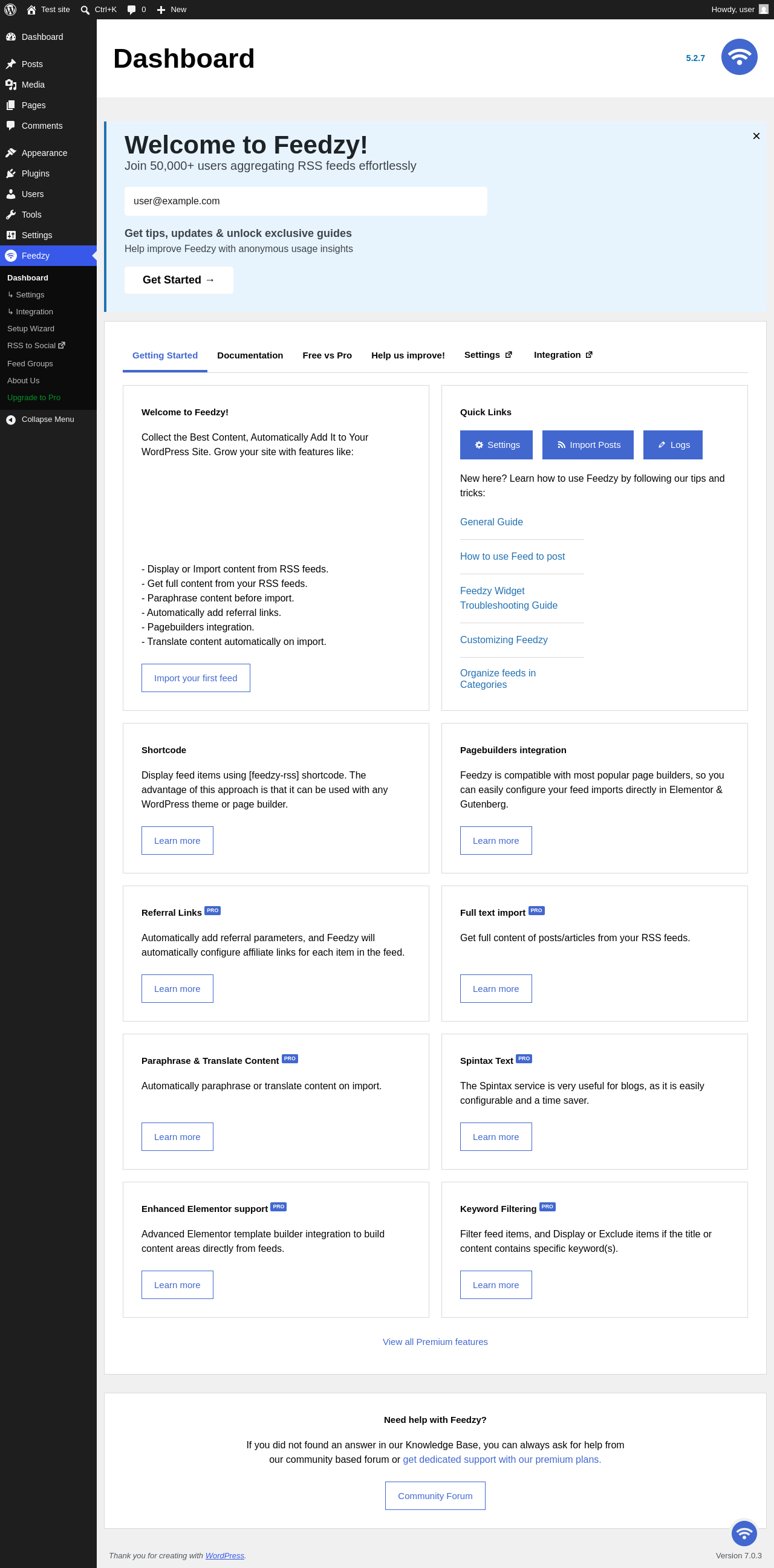Open the Integration external tab
The height and width of the screenshot is (1568, 774).
click(564, 355)
